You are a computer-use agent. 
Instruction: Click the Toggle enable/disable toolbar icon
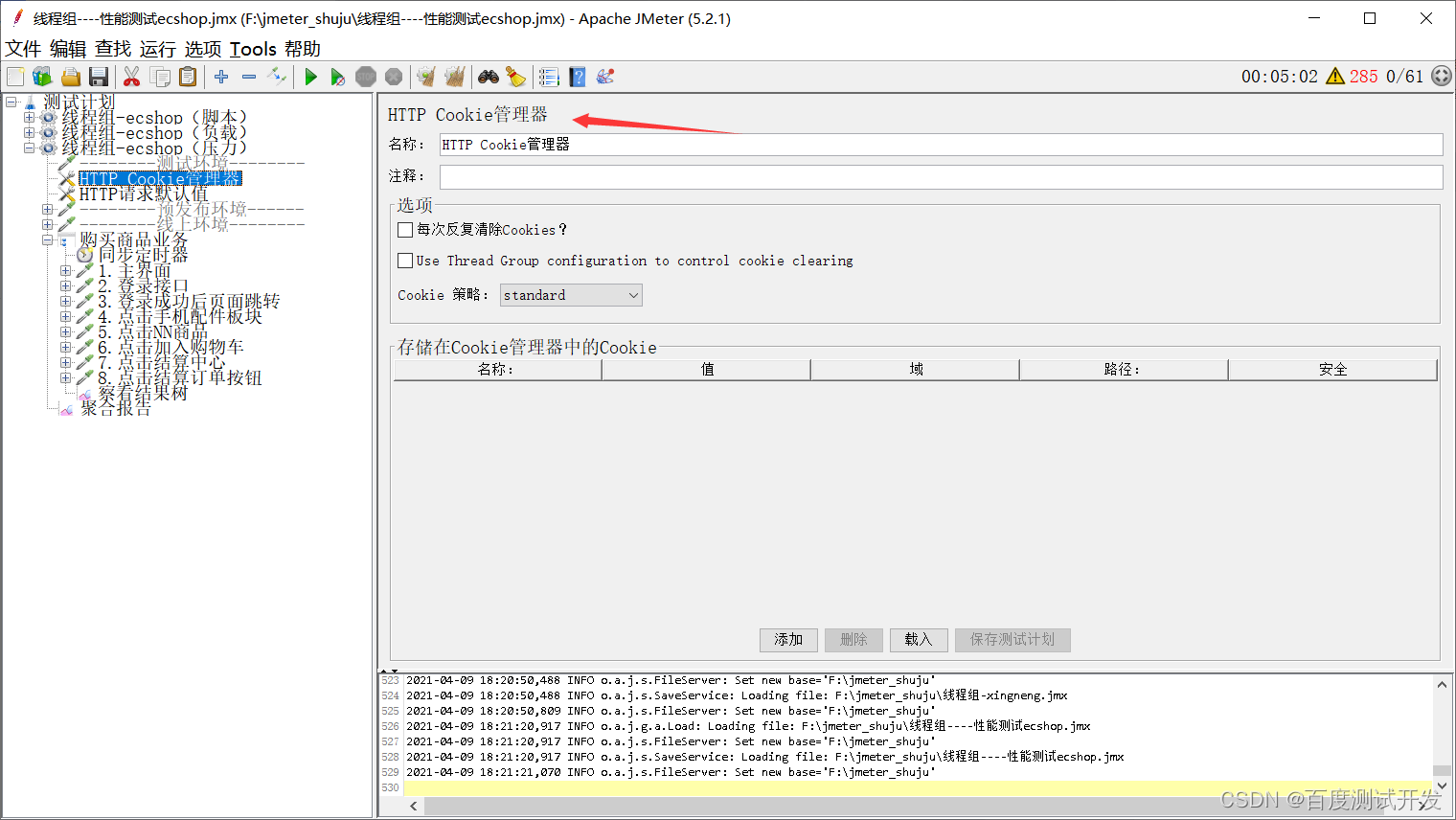pyautogui.click(x=277, y=77)
